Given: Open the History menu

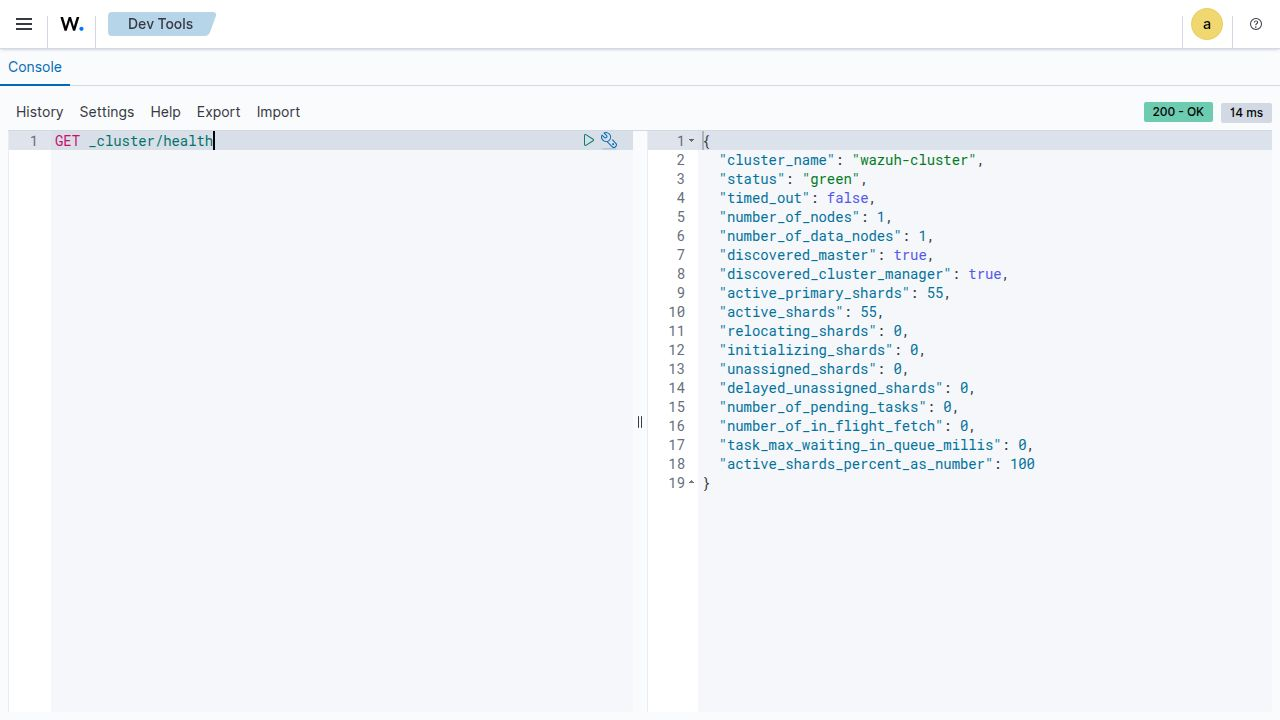Looking at the screenshot, I should pyautogui.click(x=39, y=112).
